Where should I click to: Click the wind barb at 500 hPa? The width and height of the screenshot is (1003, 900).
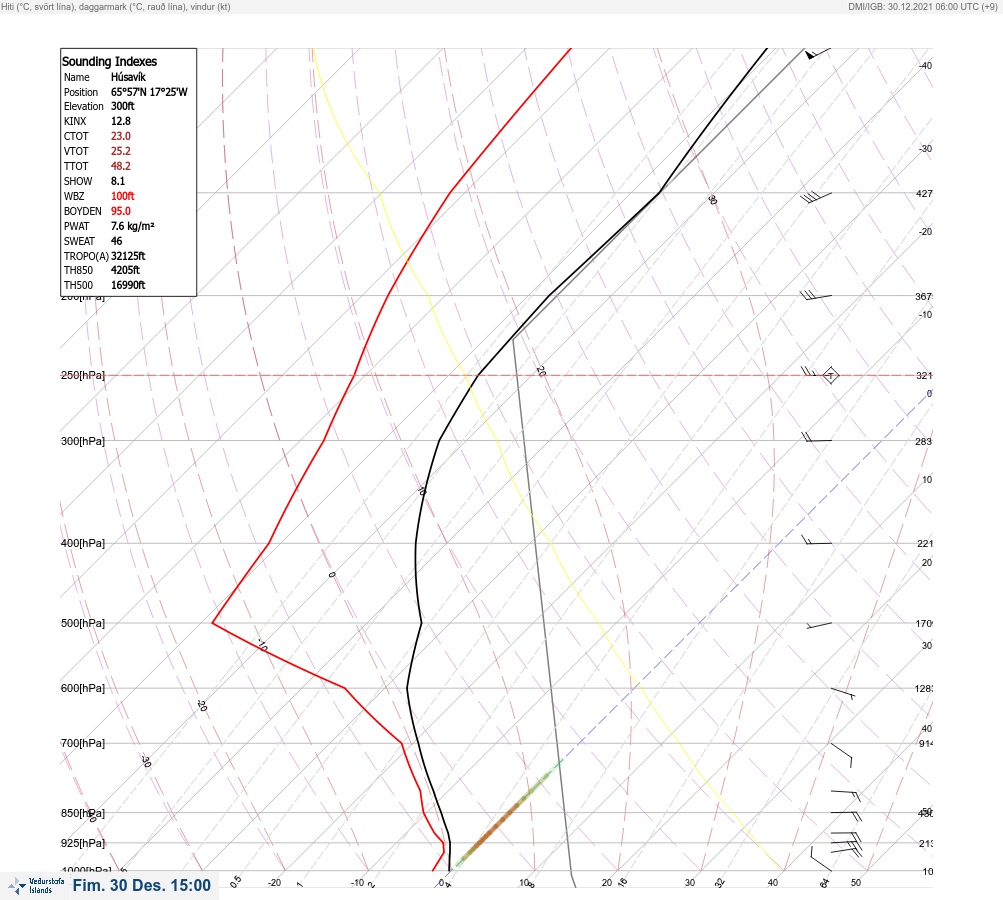coord(819,625)
